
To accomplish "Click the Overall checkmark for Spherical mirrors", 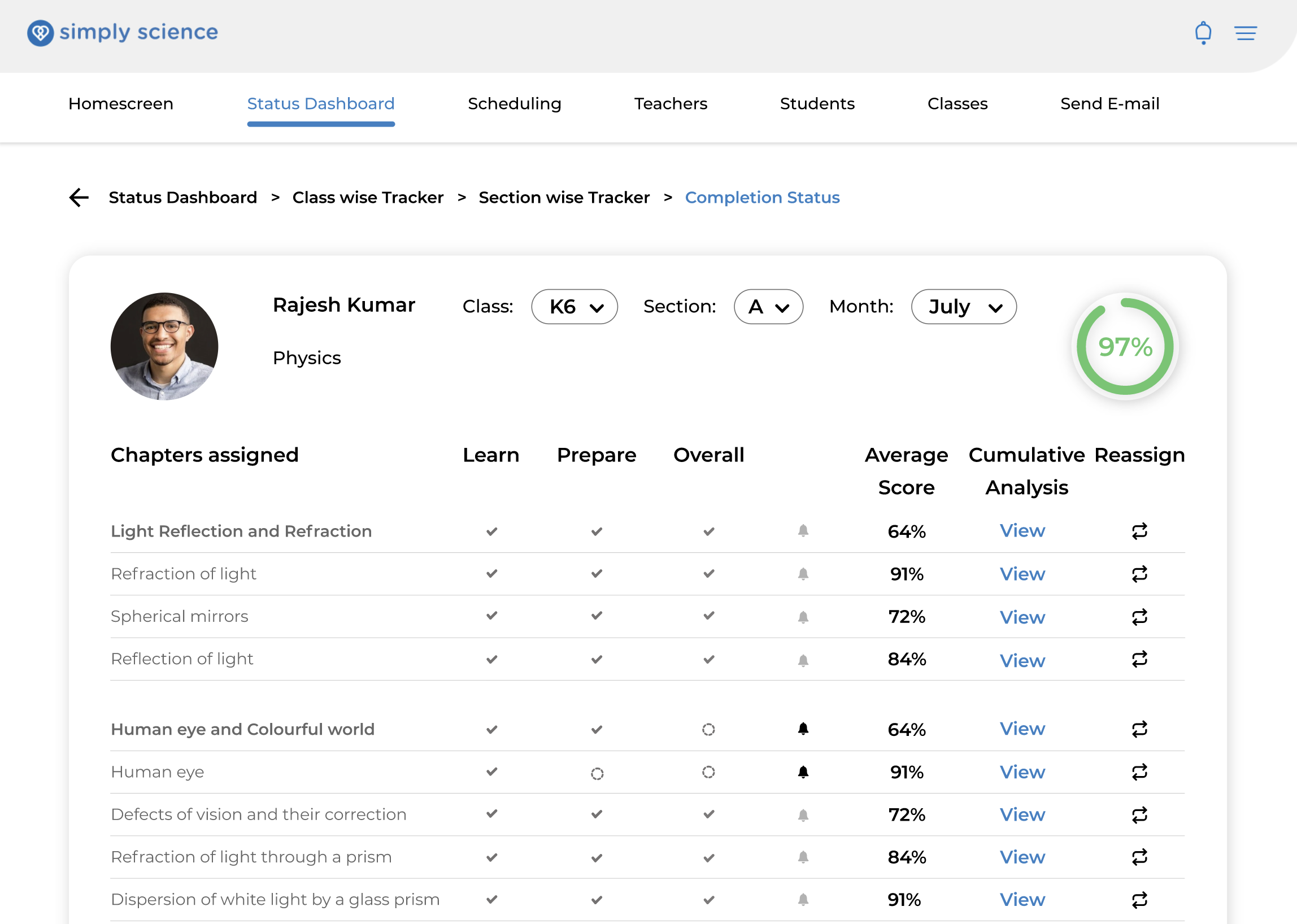I will 708,616.
